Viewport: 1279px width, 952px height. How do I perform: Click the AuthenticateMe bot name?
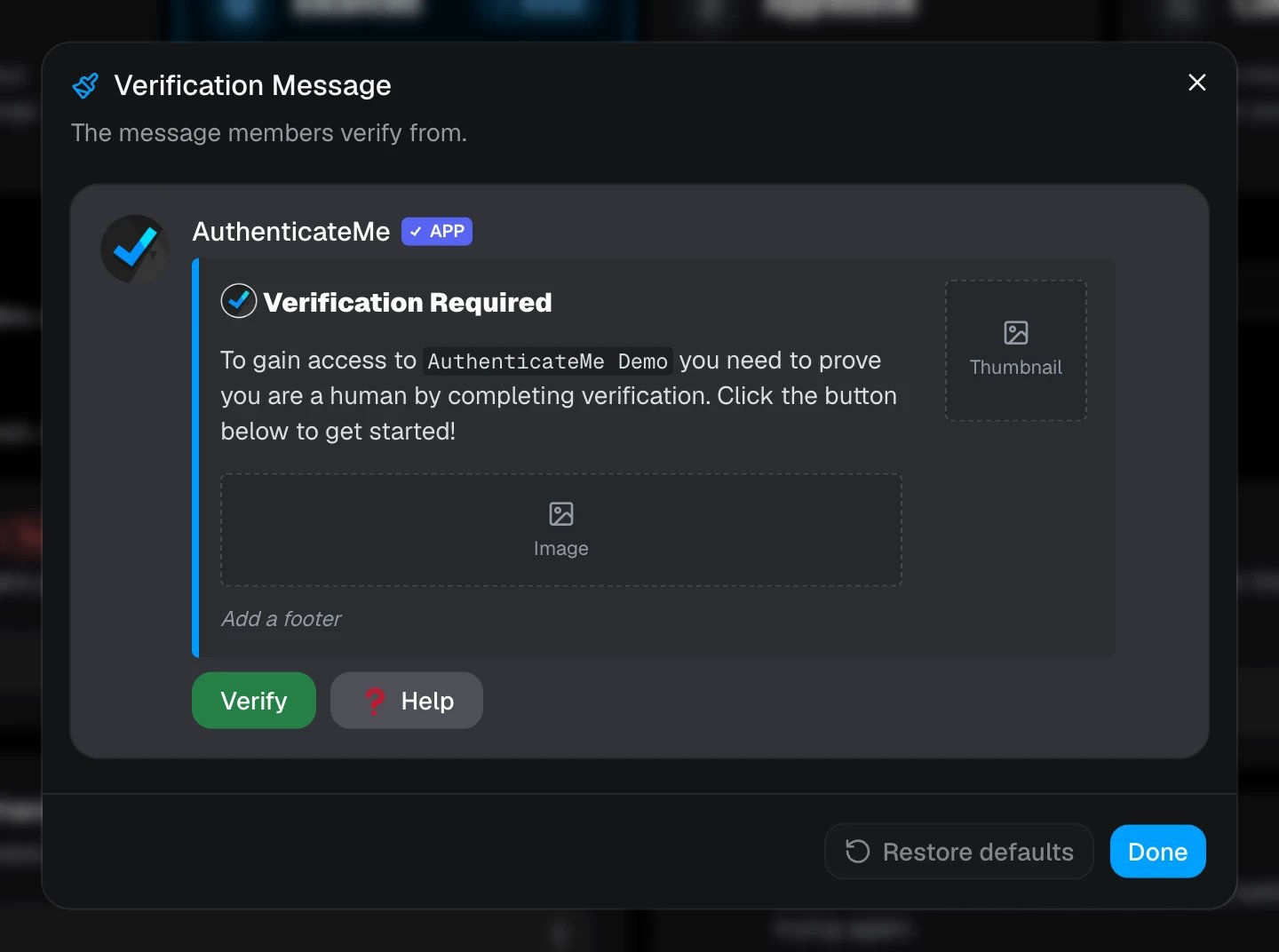291,232
